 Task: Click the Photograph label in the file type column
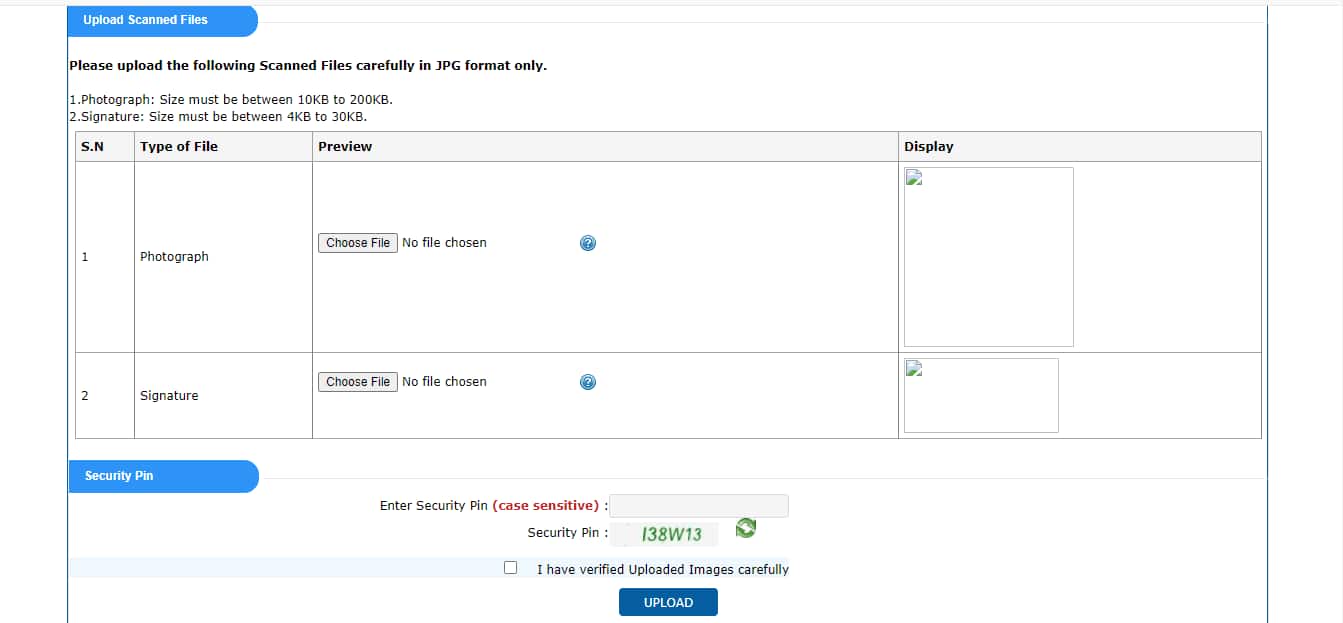tap(174, 257)
